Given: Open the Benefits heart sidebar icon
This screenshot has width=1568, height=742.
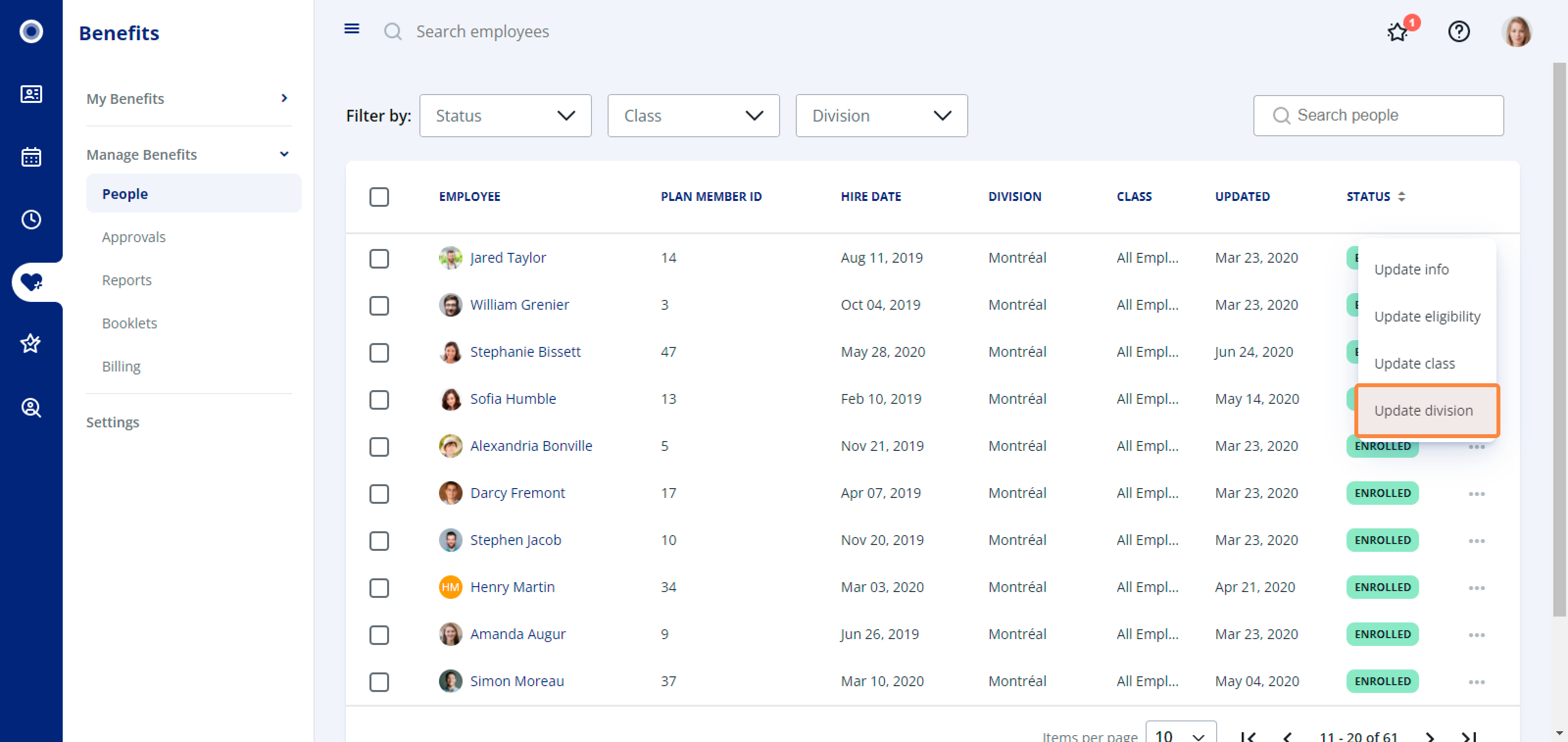Looking at the screenshot, I should 31,282.
